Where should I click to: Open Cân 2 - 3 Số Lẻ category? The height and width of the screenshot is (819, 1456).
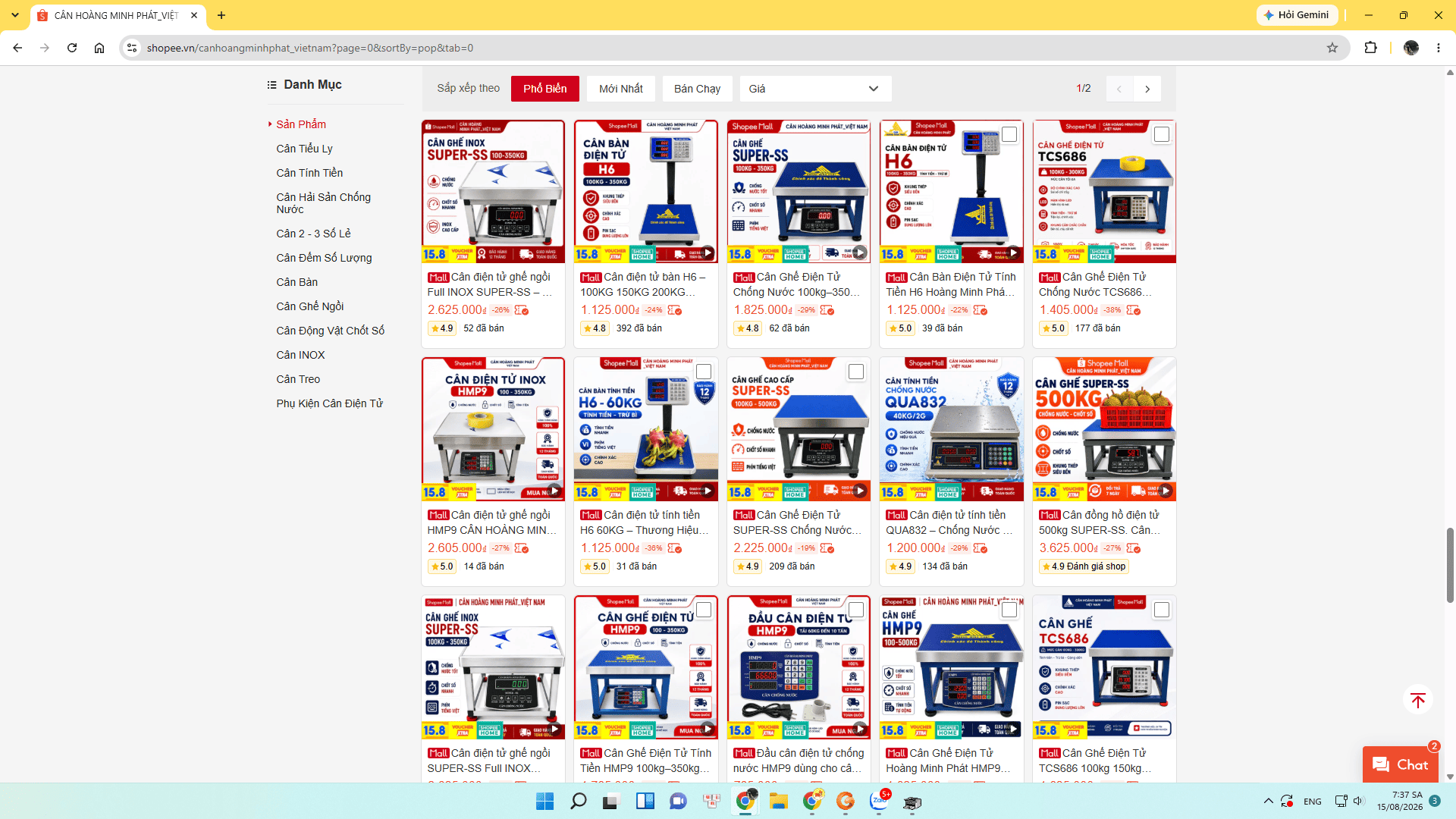(313, 234)
